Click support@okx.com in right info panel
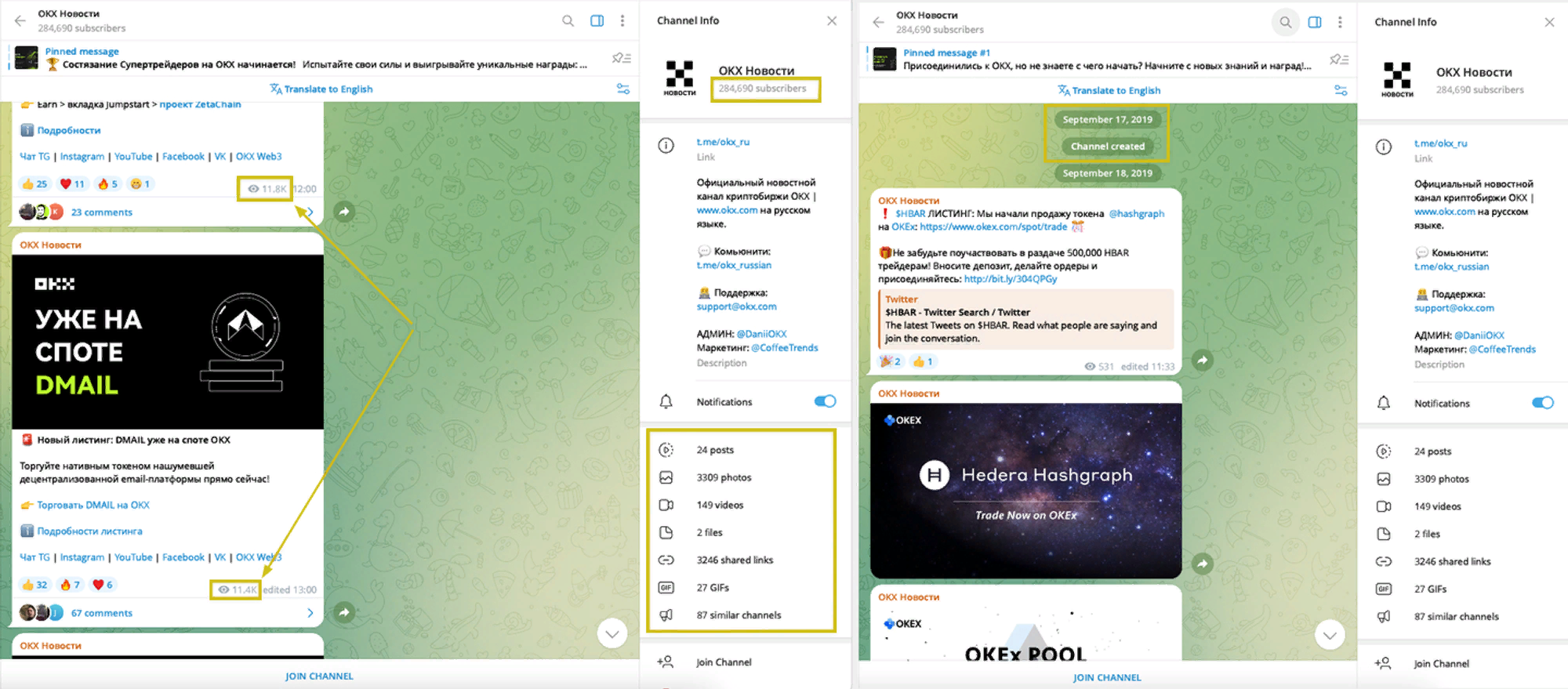1568x689 pixels. click(1454, 308)
